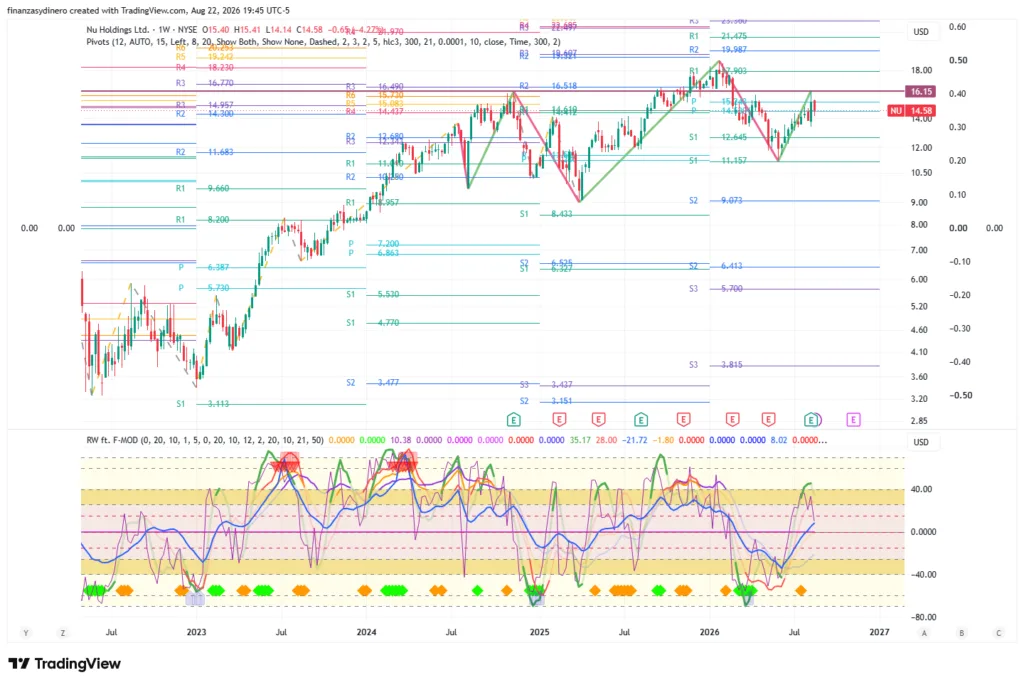Click the 35.17 indicator value
The height and width of the screenshot is (685, 1024).
[579, 440]
